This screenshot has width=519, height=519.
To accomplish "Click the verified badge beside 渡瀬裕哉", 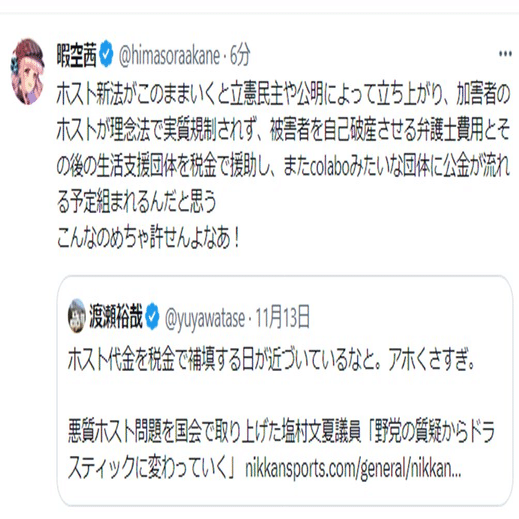I will [x=153, y=317].
